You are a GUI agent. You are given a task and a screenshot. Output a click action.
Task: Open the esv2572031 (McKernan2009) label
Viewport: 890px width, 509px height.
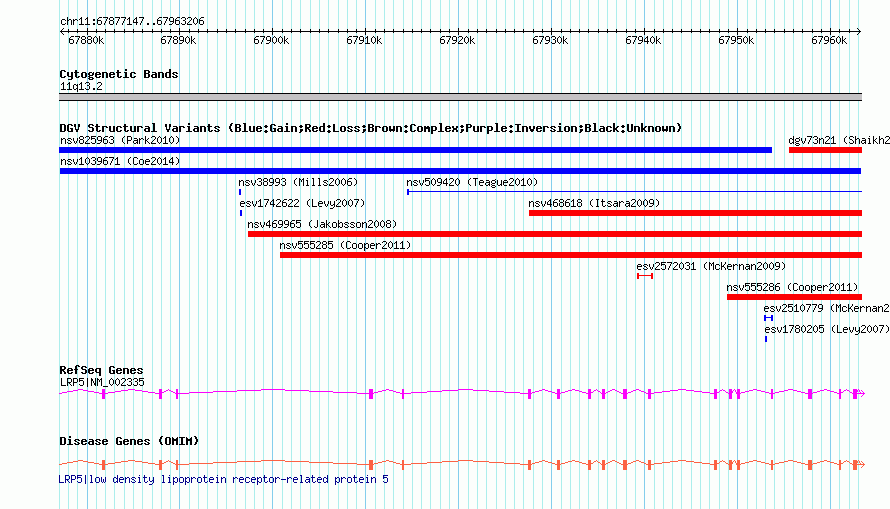[x=711, y=266]
